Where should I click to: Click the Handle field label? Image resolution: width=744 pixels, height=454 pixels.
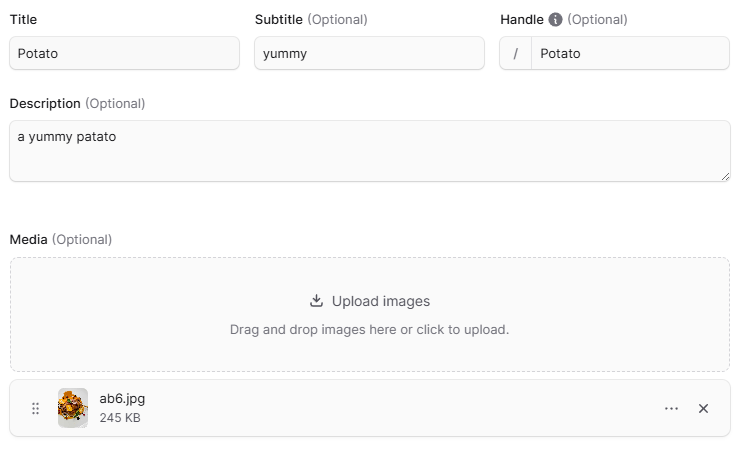pos(521,20)
